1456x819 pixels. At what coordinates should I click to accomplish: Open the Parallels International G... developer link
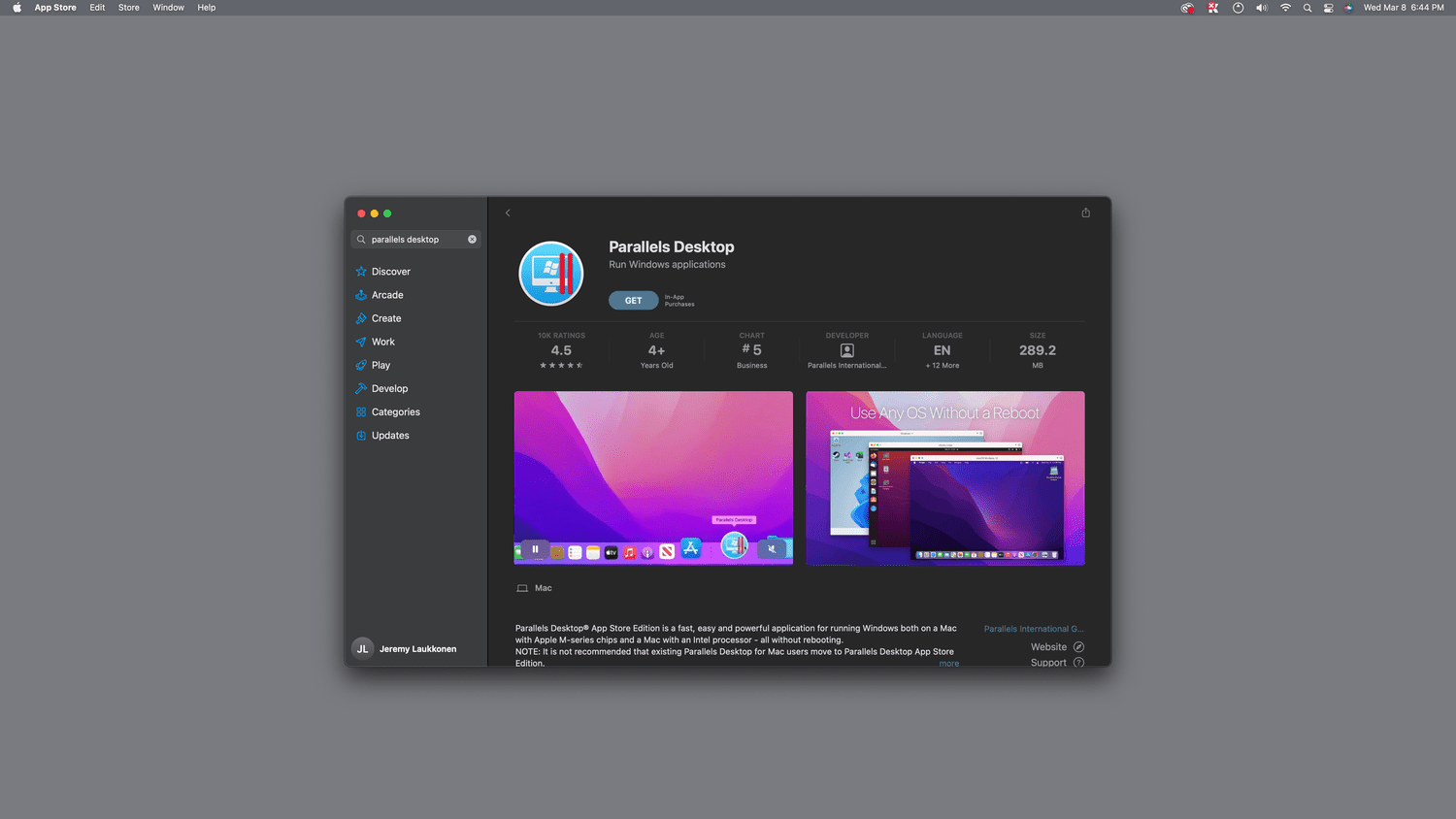click(x=1034, y=629)
